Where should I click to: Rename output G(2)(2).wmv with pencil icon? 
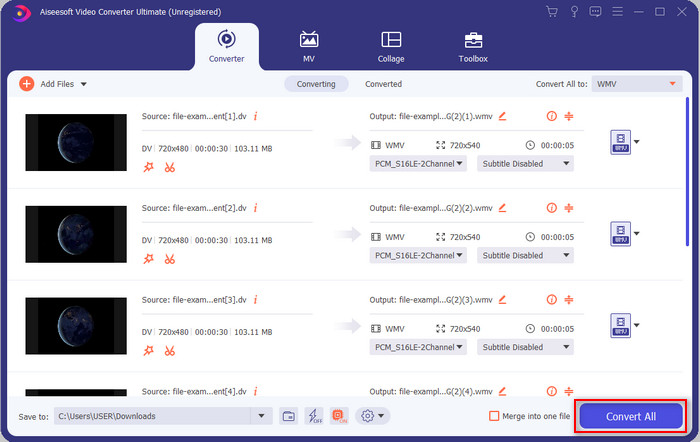pos(502,208)
